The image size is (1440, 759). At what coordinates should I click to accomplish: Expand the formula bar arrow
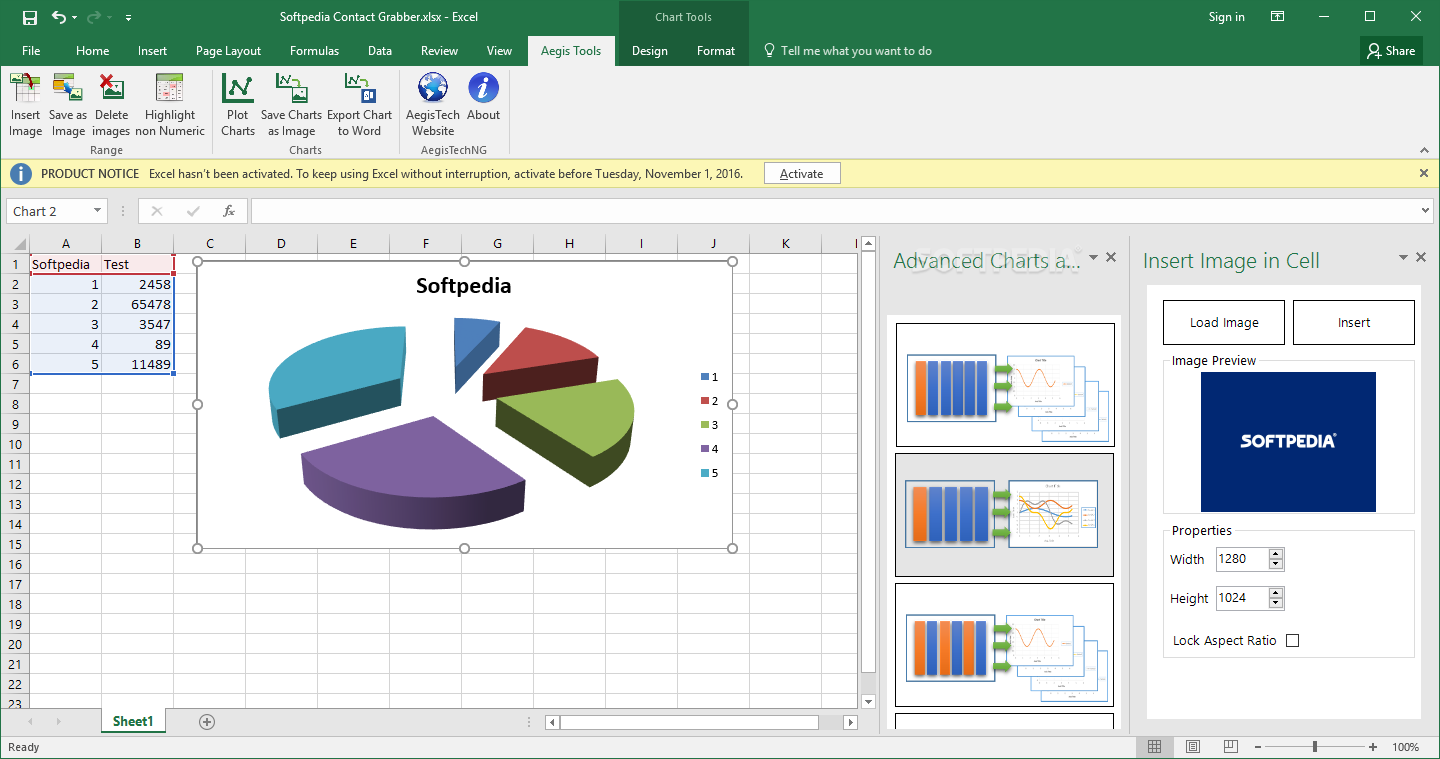[1426, 211]
